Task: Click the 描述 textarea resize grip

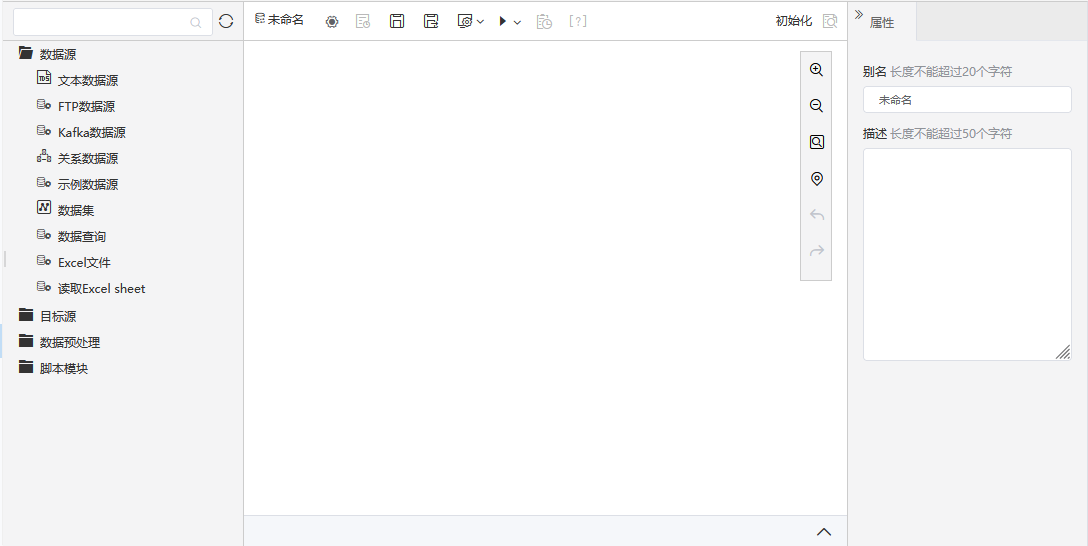Action: (1063, 352)
